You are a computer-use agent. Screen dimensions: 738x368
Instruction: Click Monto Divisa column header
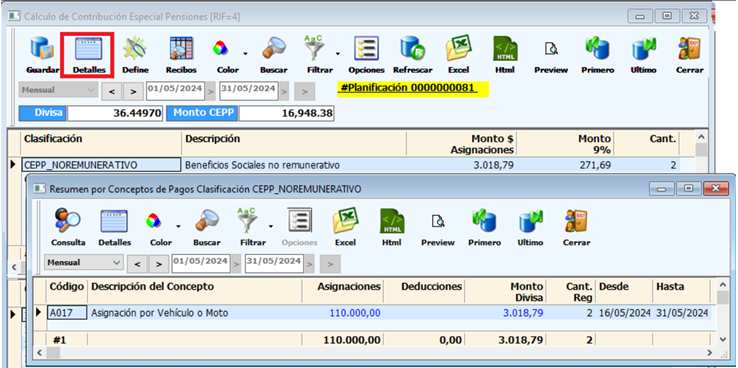click(x=505, y=291)
